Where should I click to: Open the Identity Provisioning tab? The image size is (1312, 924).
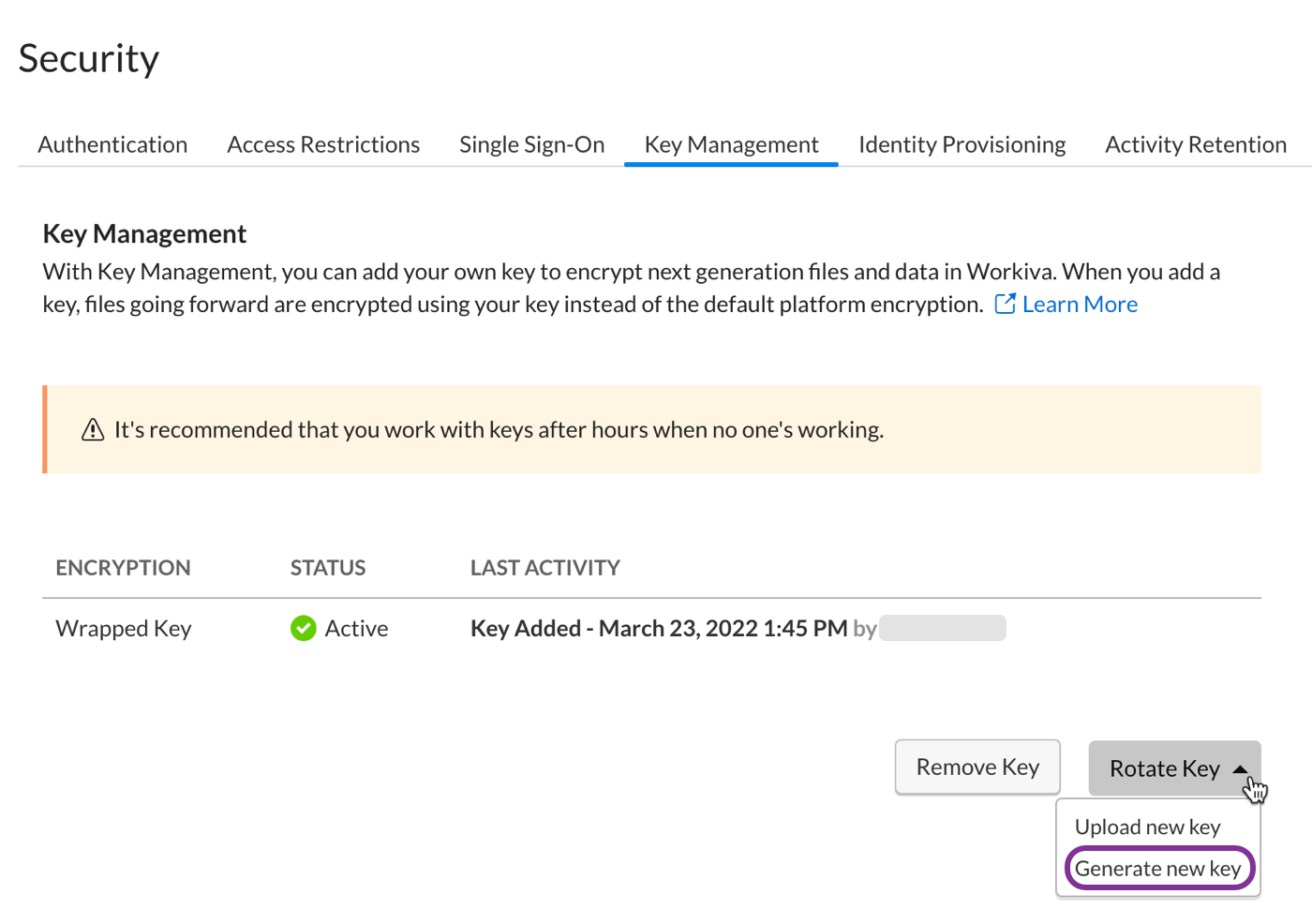(x=962, y=144)
